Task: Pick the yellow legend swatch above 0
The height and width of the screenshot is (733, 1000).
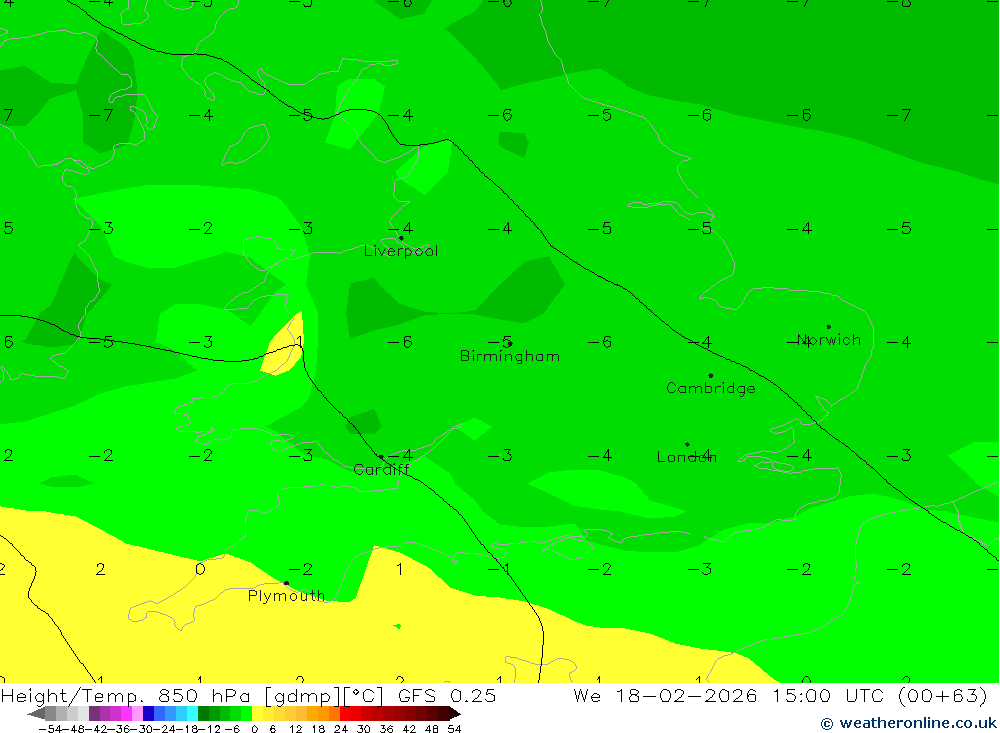Action: [x=258, y=713]
